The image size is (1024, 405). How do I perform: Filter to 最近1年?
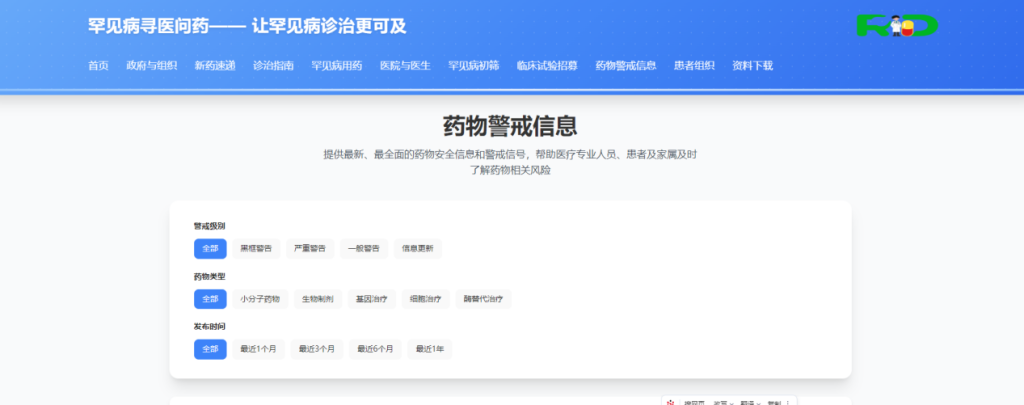tap(430, 349)
